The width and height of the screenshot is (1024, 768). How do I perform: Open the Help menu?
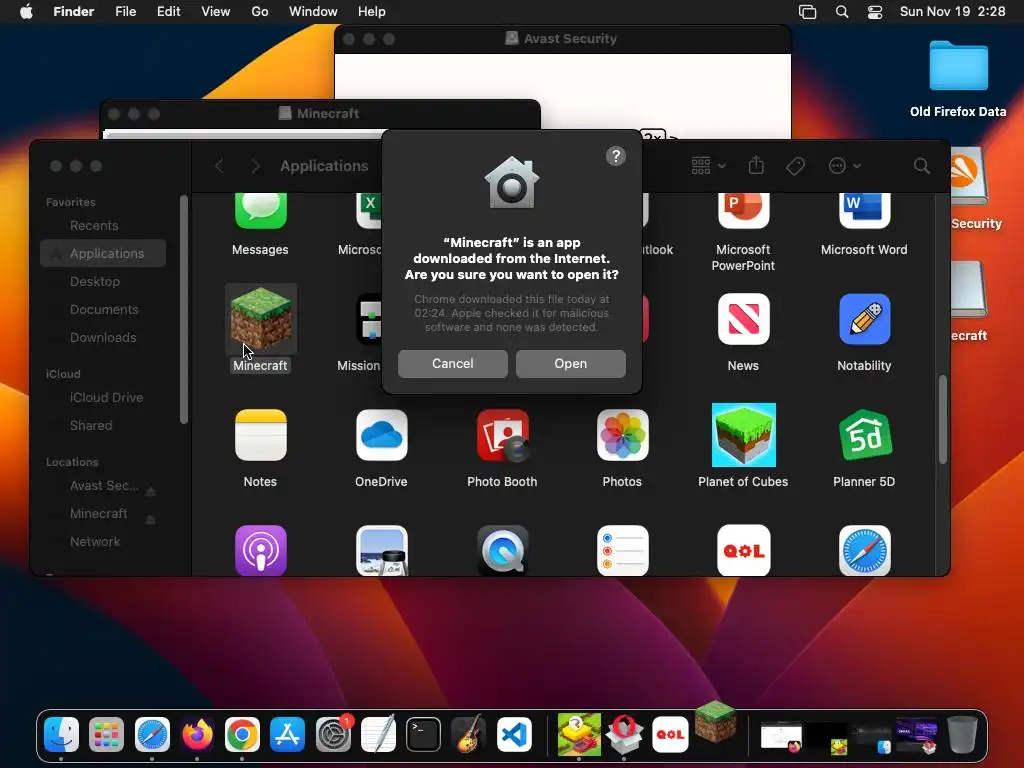pos(372,12)
